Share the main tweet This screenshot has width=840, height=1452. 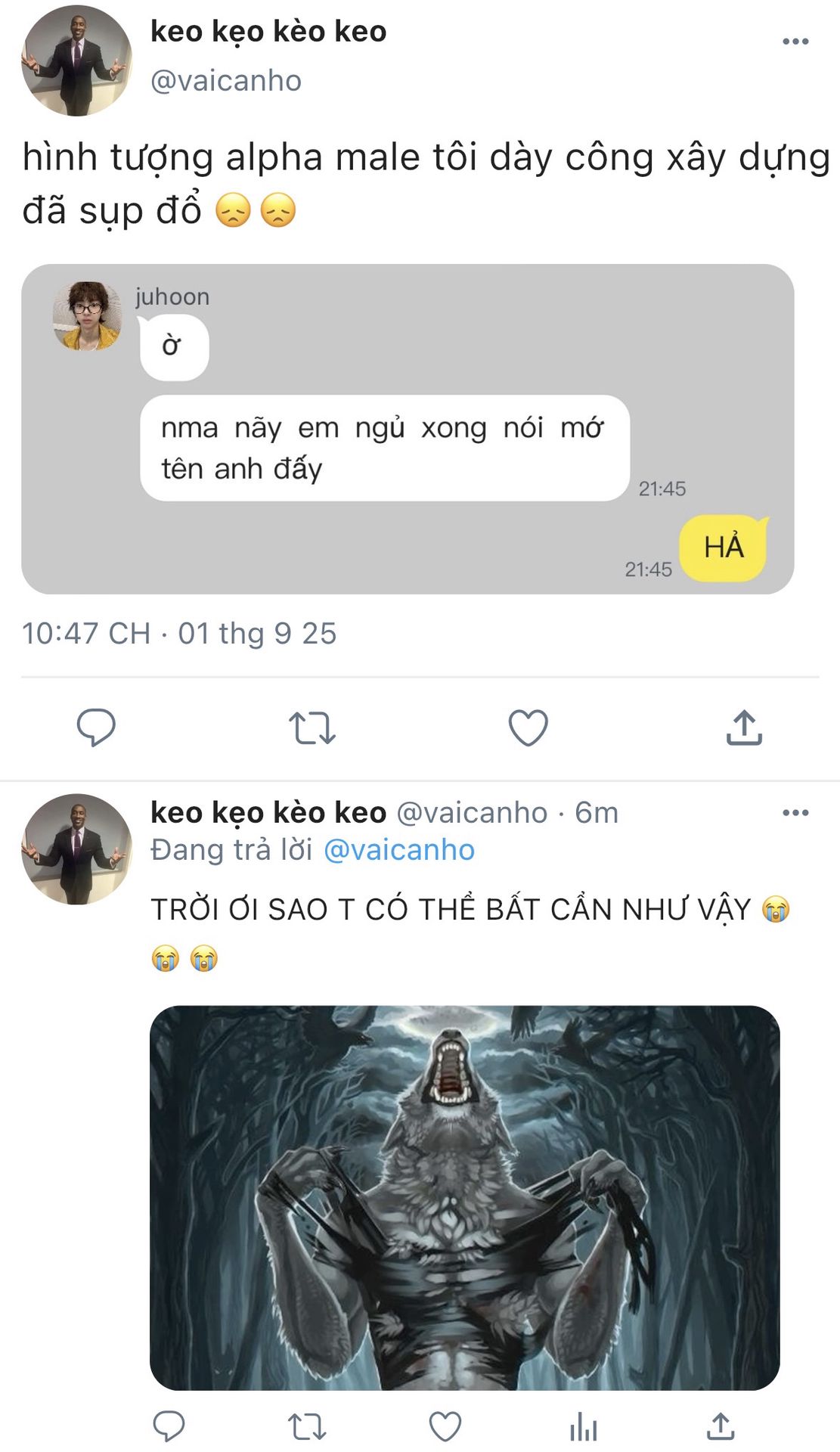coord(744,728)
